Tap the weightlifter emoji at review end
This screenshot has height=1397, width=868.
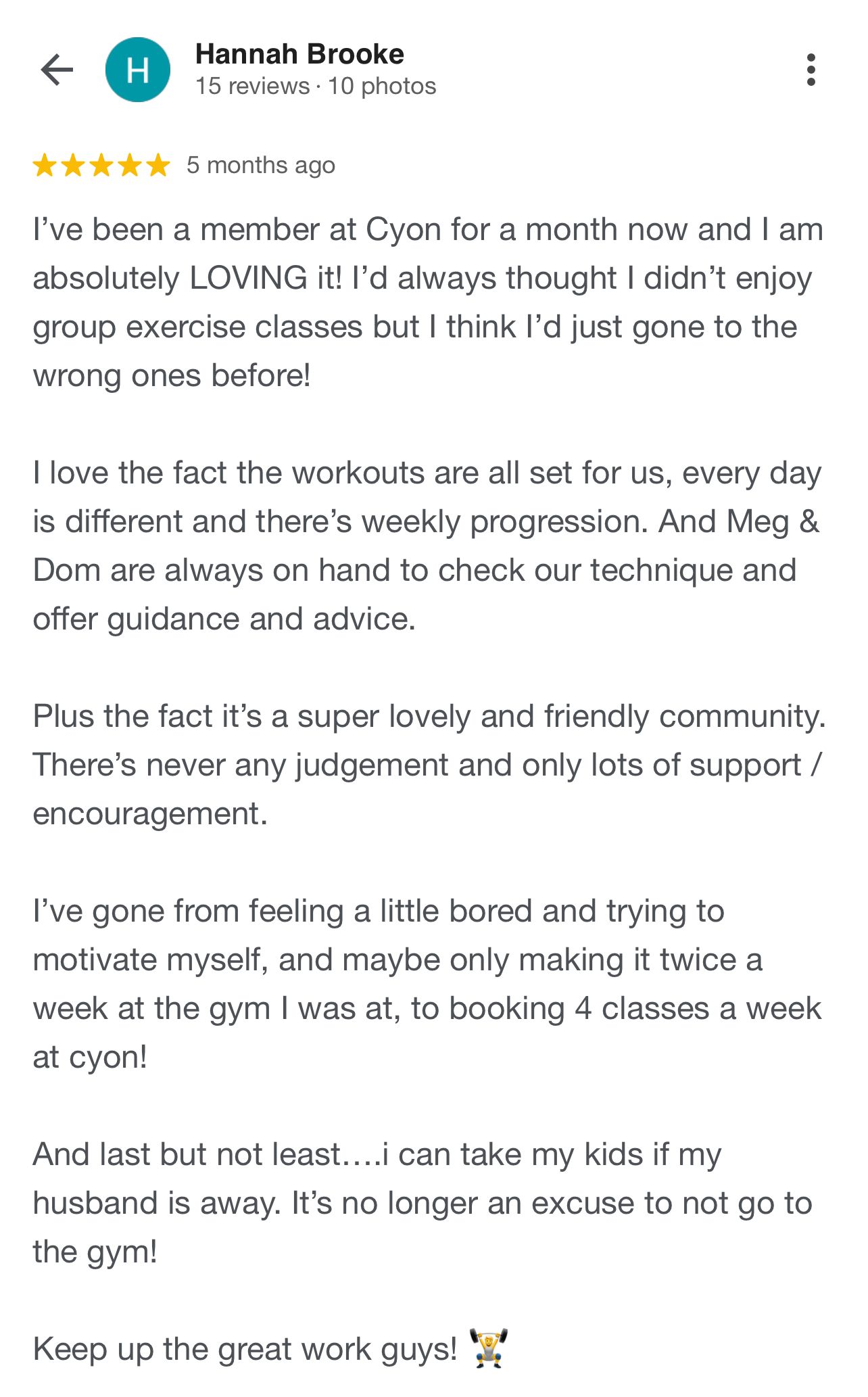pyautogui.click(x=488, y=1349)
